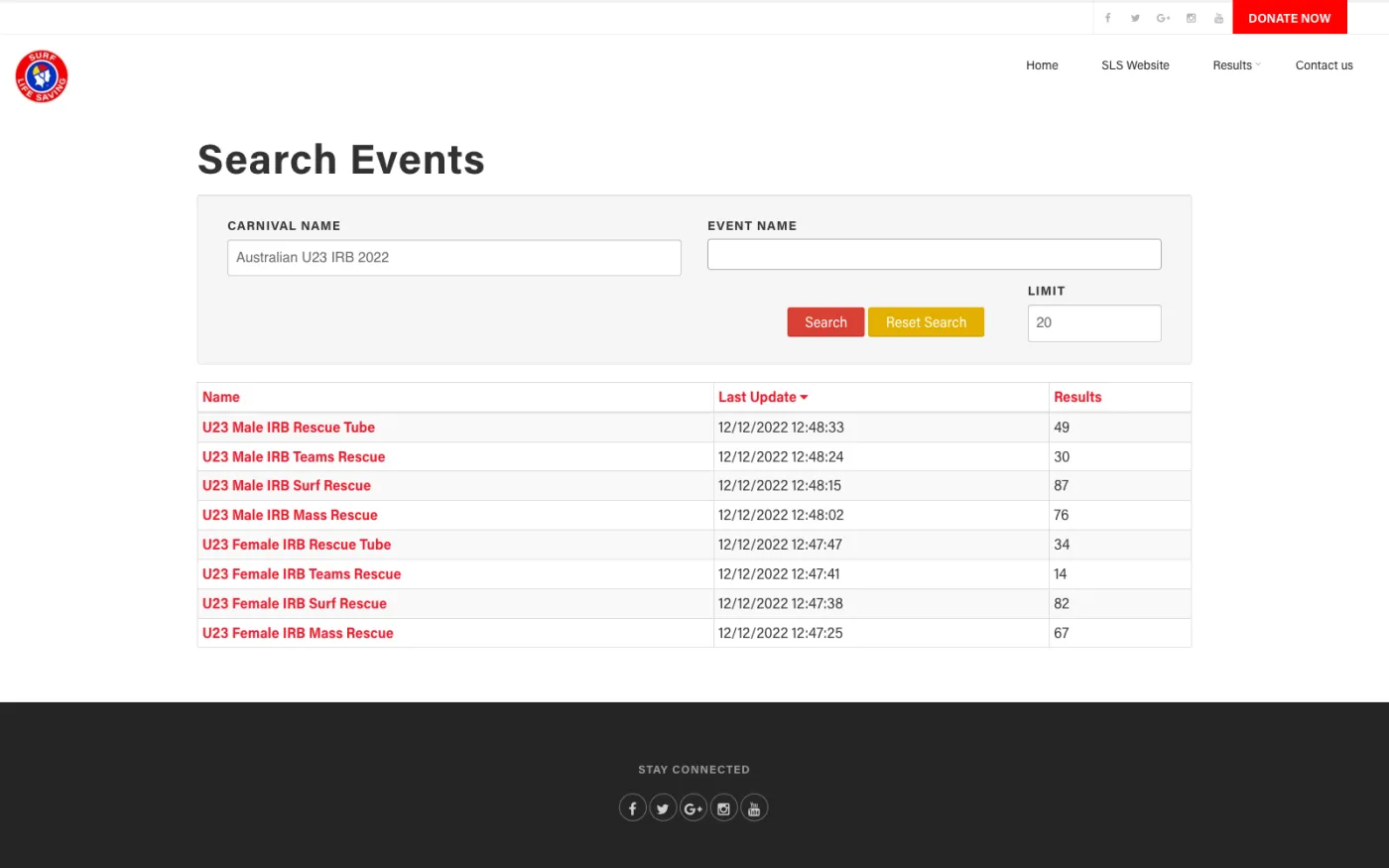
Task: Click the results count 87
Action: (1062, 486)
